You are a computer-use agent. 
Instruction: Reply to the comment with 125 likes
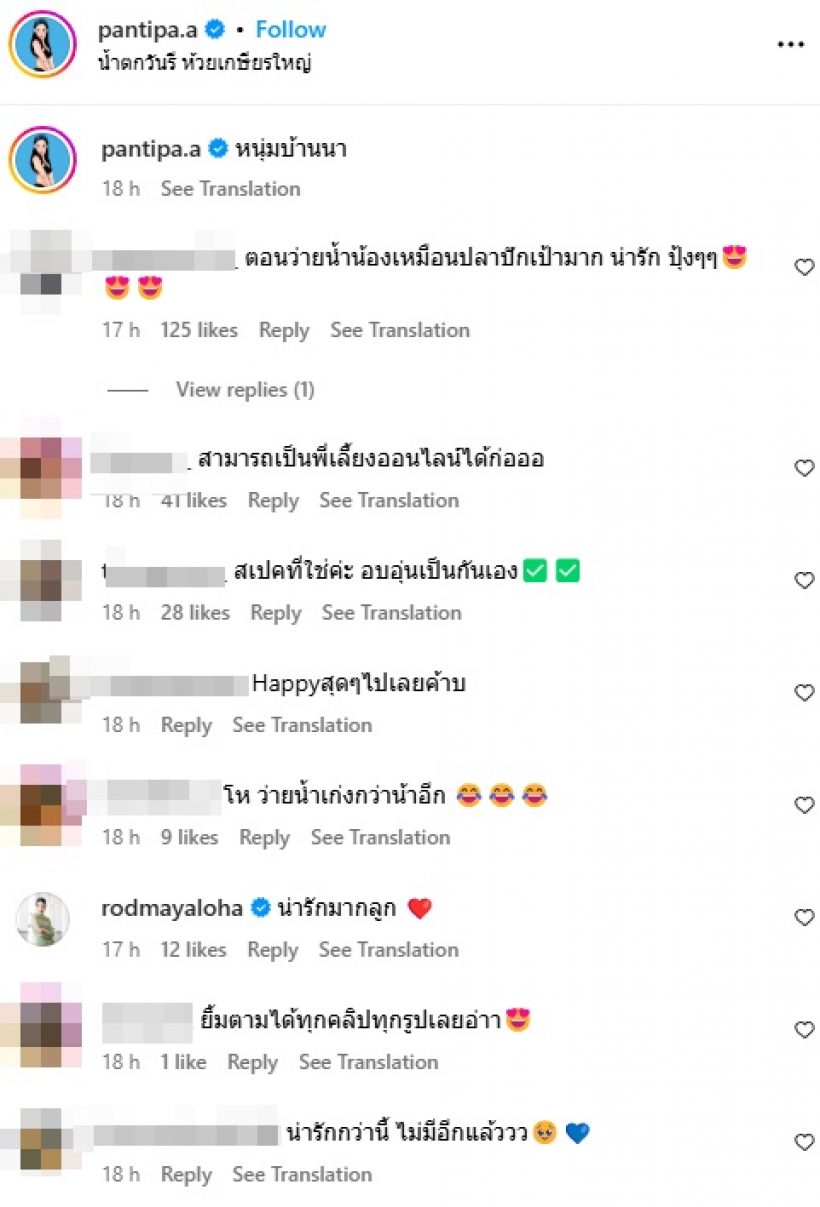tap(284, 330)
